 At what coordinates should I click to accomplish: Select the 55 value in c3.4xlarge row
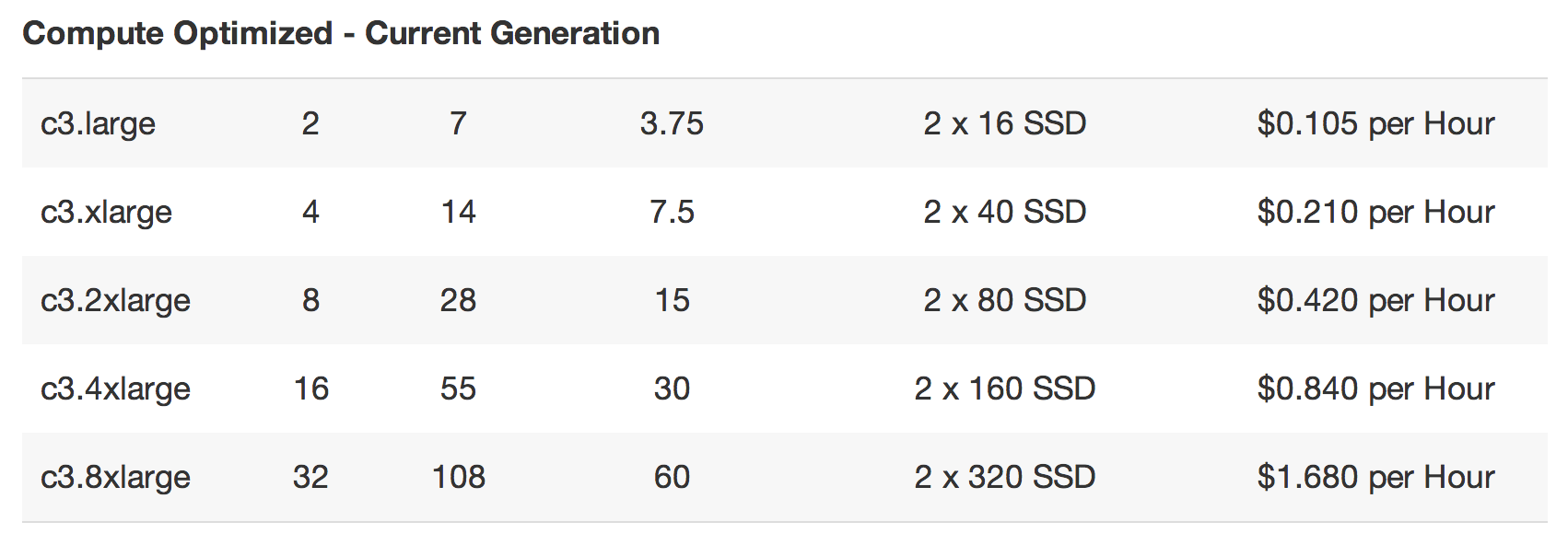pos(458,388)
